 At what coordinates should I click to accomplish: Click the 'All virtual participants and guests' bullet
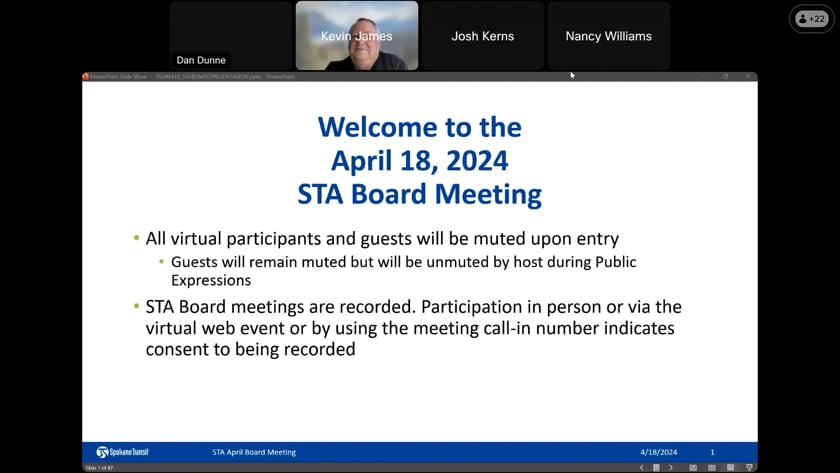tap(382, 238)
